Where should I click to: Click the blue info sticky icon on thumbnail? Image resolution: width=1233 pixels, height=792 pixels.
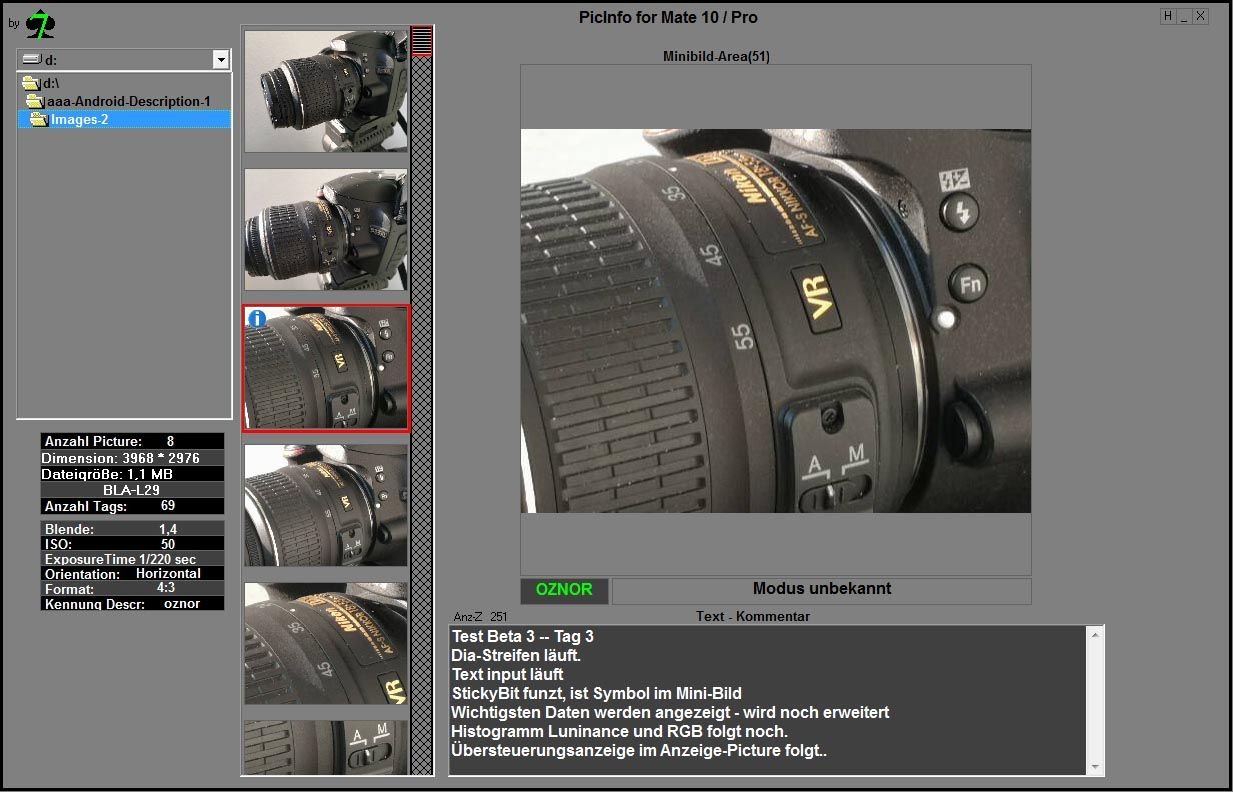(x=257, y=319)
